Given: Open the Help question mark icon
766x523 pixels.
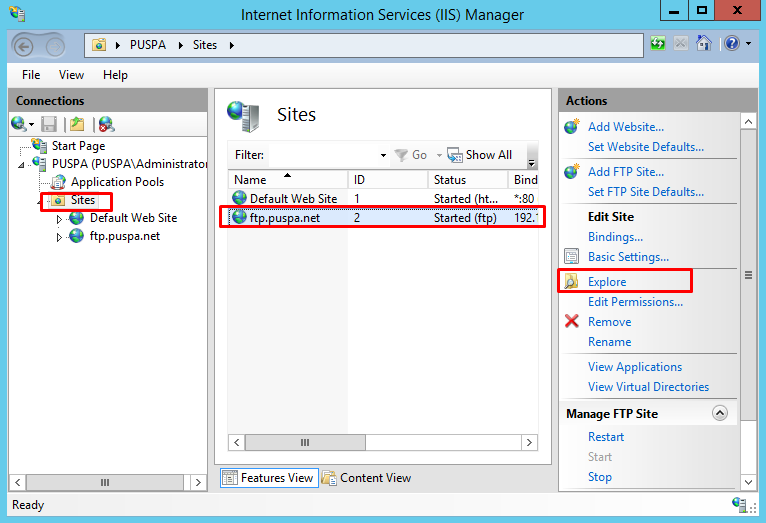Looking at the screenshot, I should point(732,43).
